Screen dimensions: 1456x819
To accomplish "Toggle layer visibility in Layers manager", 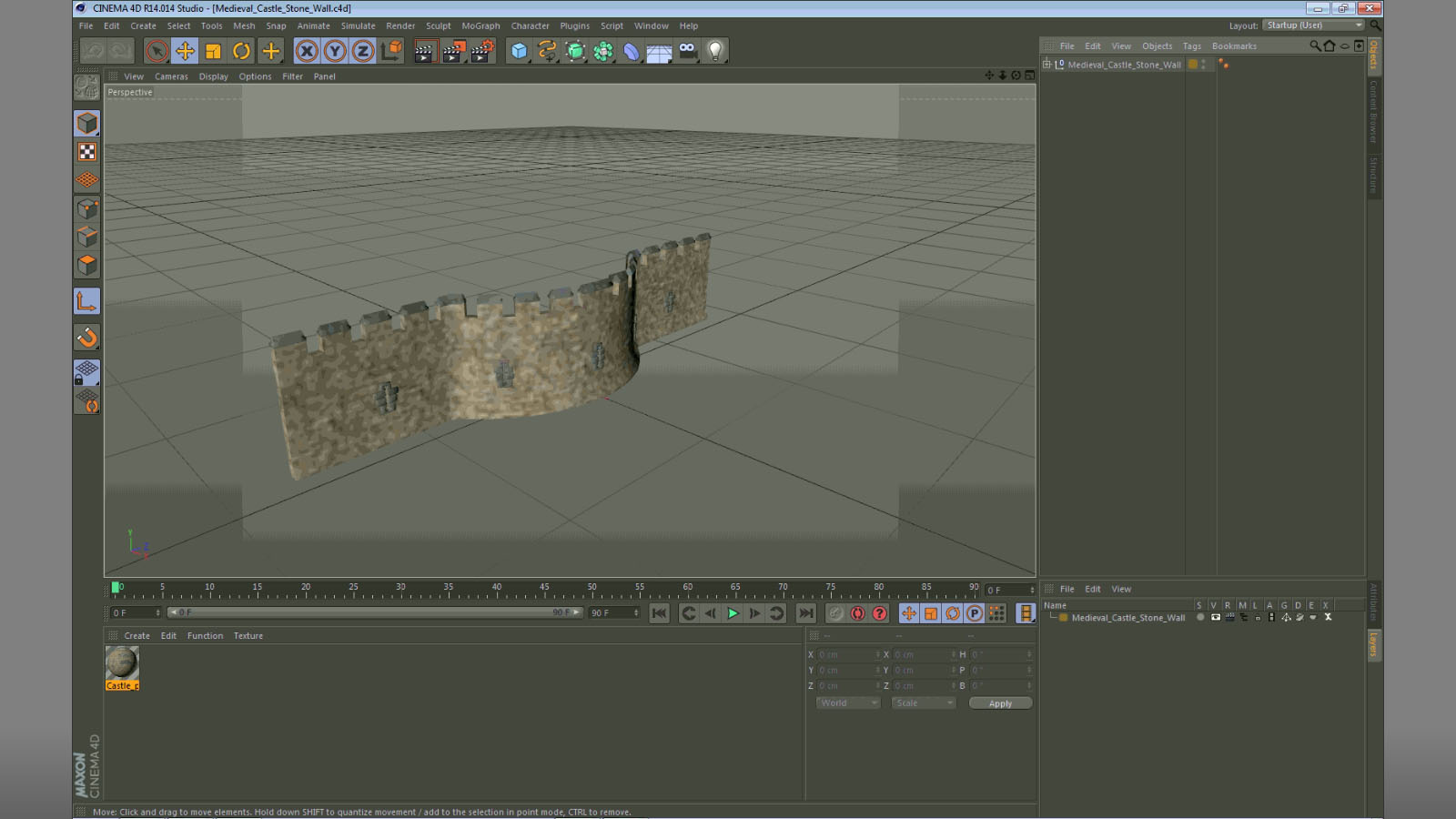I will [x=1216, y=618].
